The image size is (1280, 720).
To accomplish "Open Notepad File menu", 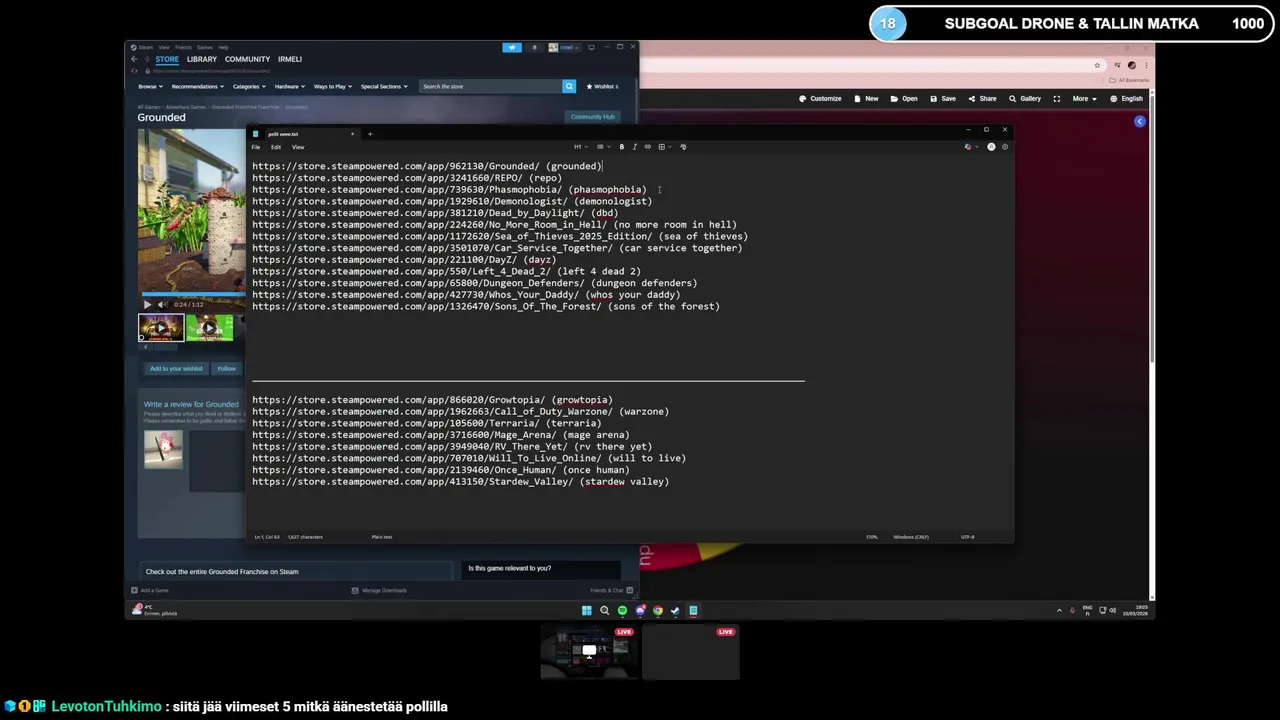I will 256,147.
